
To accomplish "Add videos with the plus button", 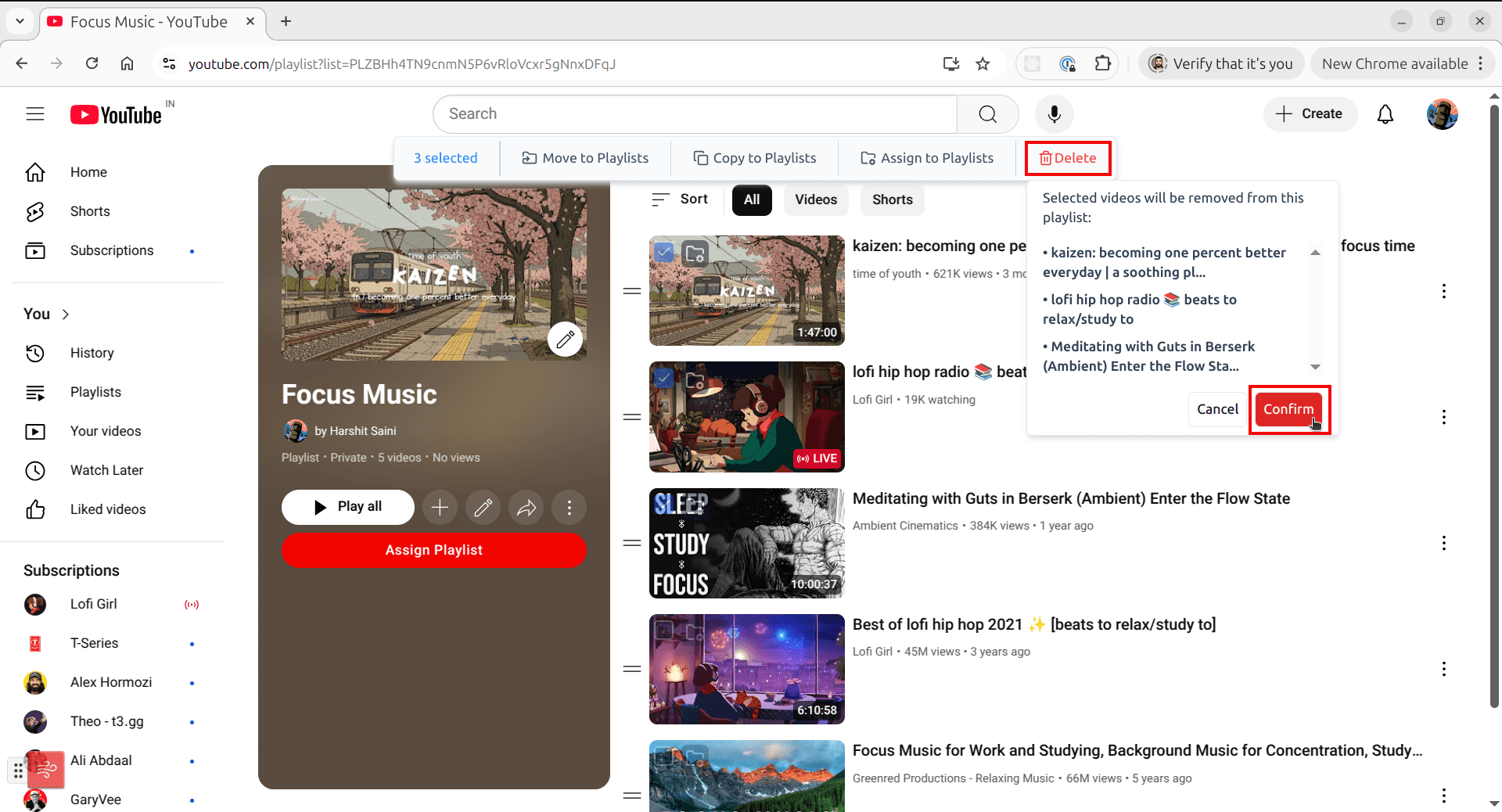I will click(440, 508).
